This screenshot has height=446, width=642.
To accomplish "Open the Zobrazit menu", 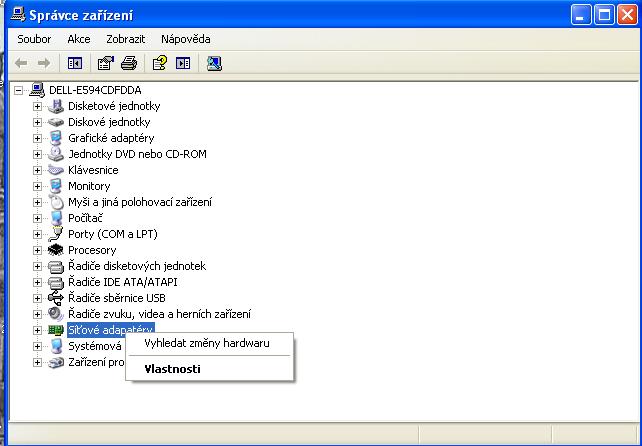I will pos(126,39).
